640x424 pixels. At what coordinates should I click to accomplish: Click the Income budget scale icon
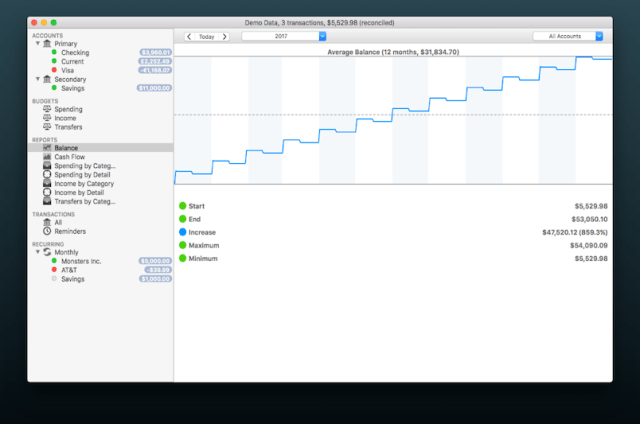tap(47, 118)
